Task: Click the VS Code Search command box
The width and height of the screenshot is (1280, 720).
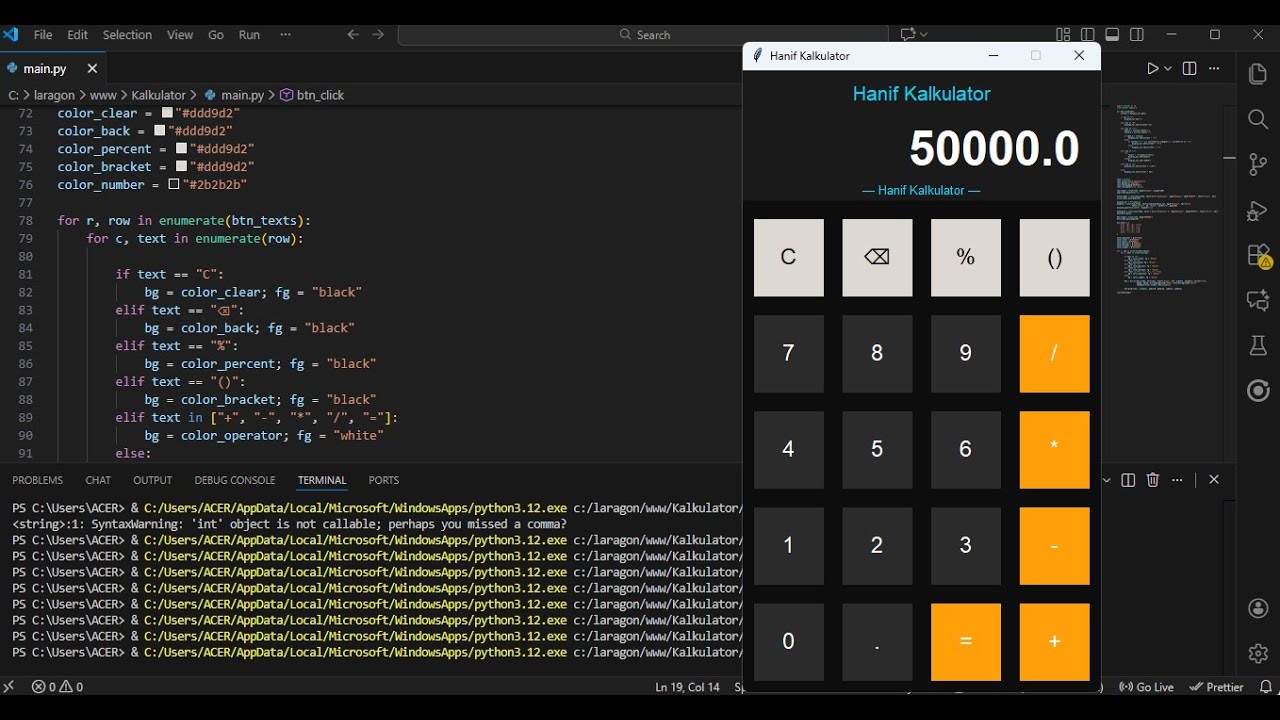Action: coord(644,35)
